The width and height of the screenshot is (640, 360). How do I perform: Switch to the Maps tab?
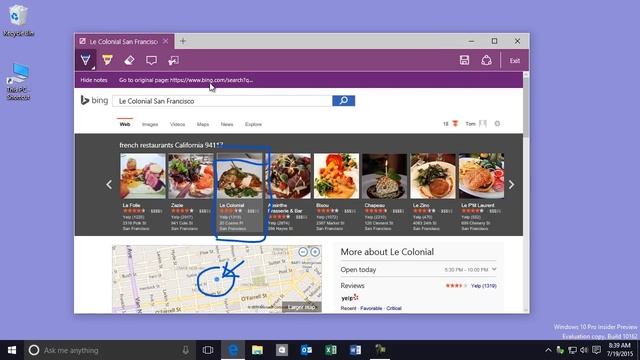pyautogui.click(x=203, y=124)
